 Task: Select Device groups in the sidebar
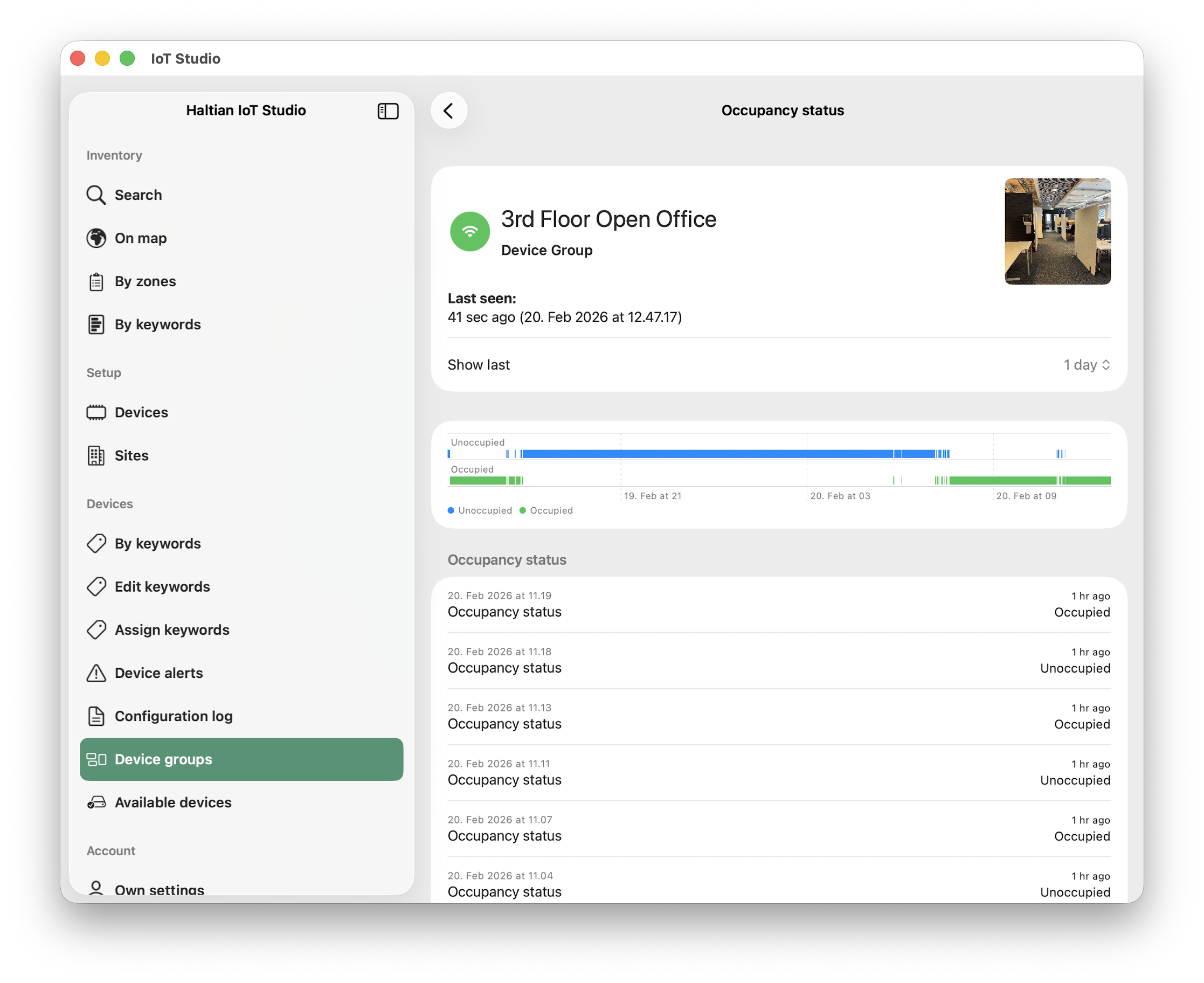pyautogui.click(x=163, y=759)
